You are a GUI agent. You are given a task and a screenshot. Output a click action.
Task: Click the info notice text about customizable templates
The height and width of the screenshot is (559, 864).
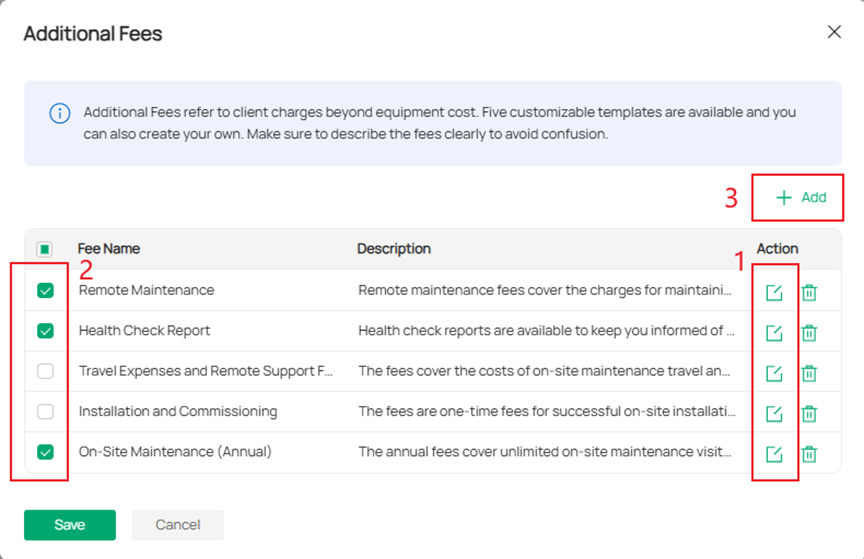(x=440, y=123)
